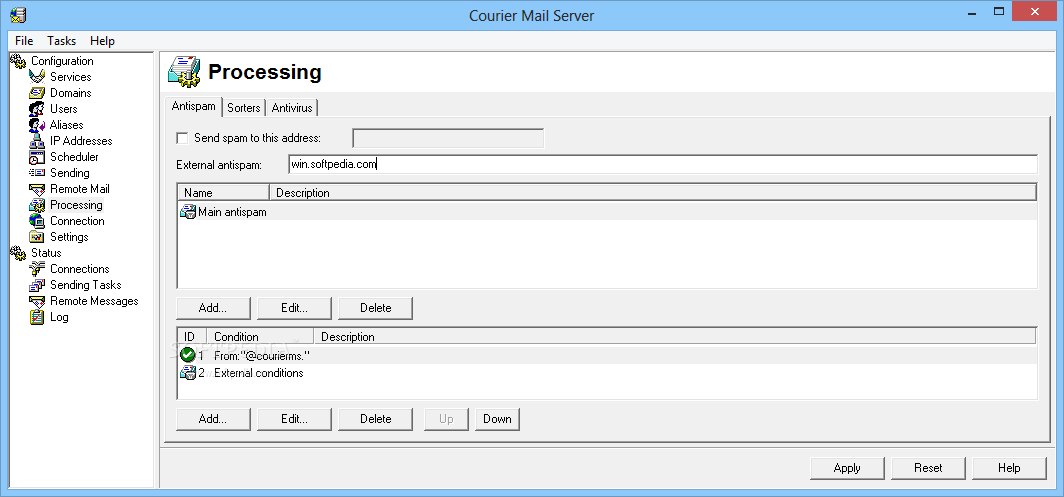This screenshot has height=497, width=1064.
Task: Click the Sending icon in the tree
Action: pyautogui.click(x=37, y=173)
